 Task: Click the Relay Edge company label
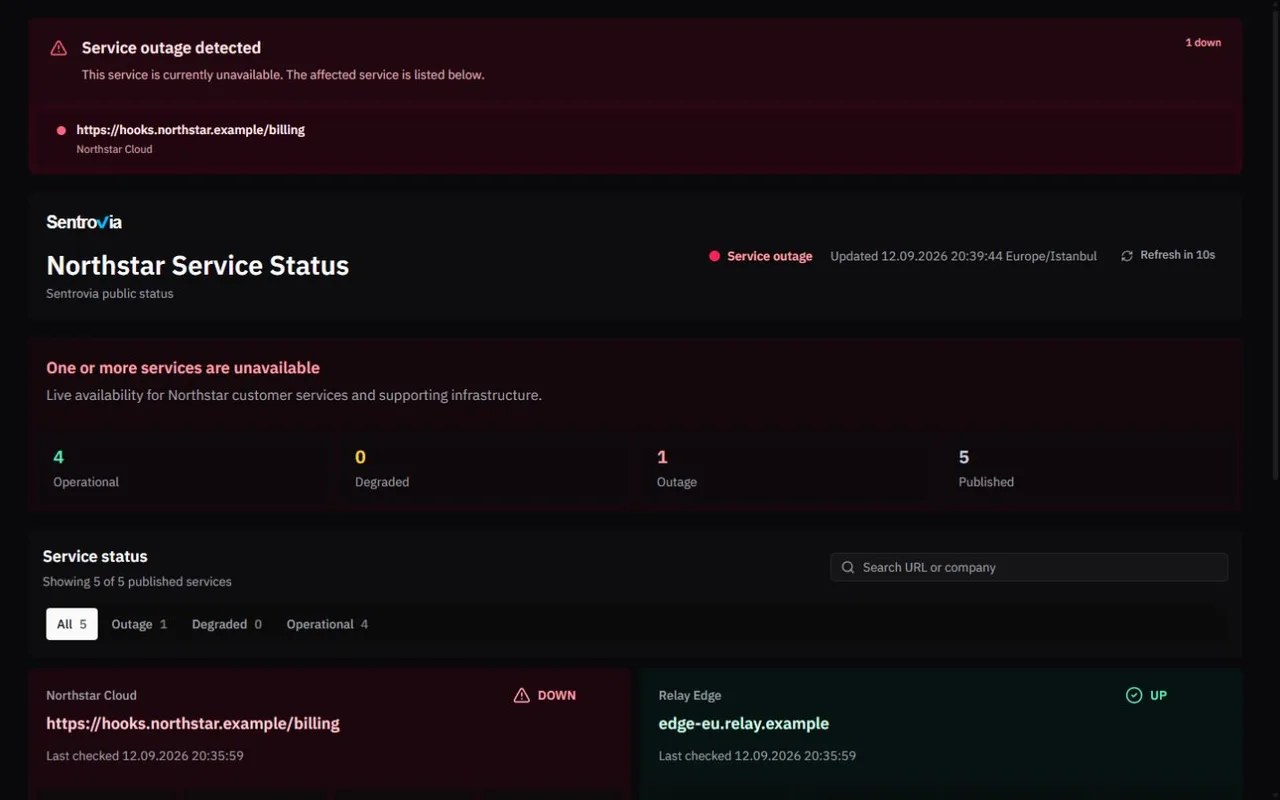[690, 695]
